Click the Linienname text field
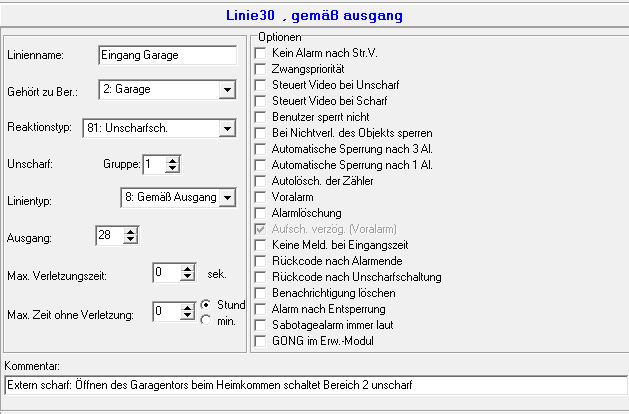This screenshot has width=629, height=414. (x=167, y=54)
